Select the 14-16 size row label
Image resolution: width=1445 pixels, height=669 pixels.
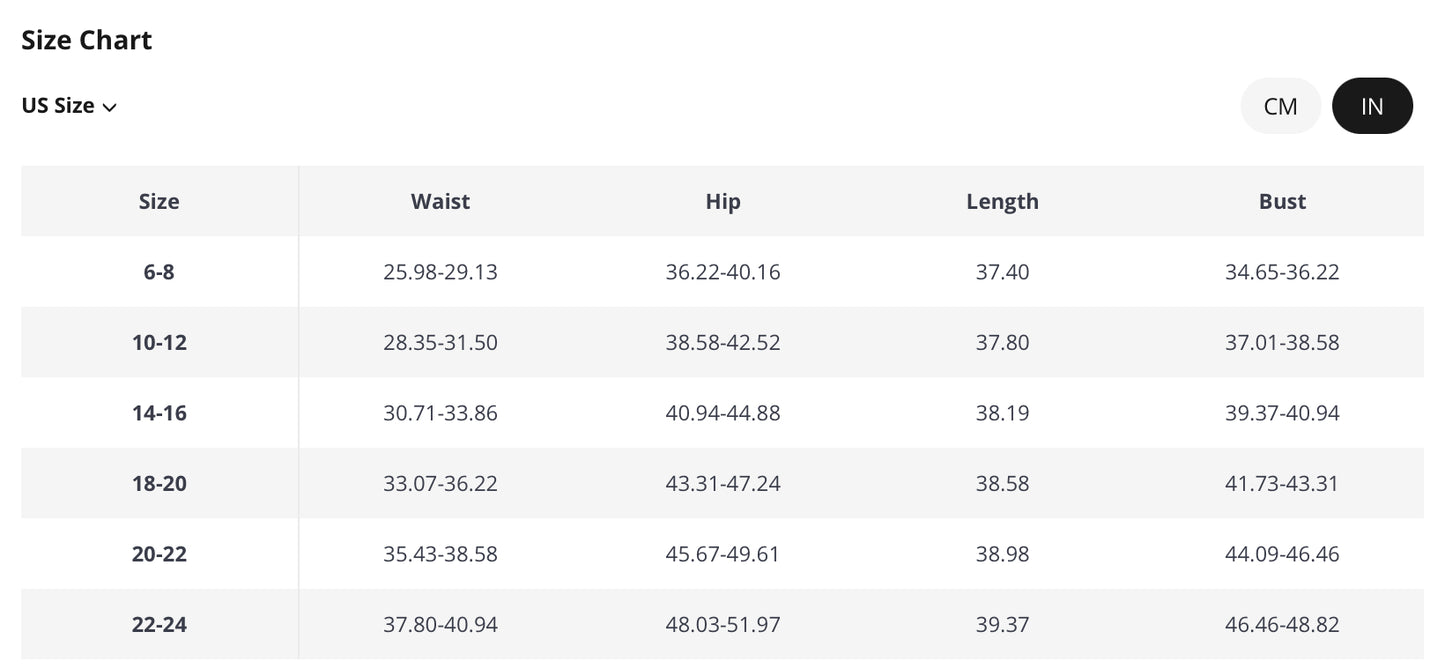pos(159,413)
